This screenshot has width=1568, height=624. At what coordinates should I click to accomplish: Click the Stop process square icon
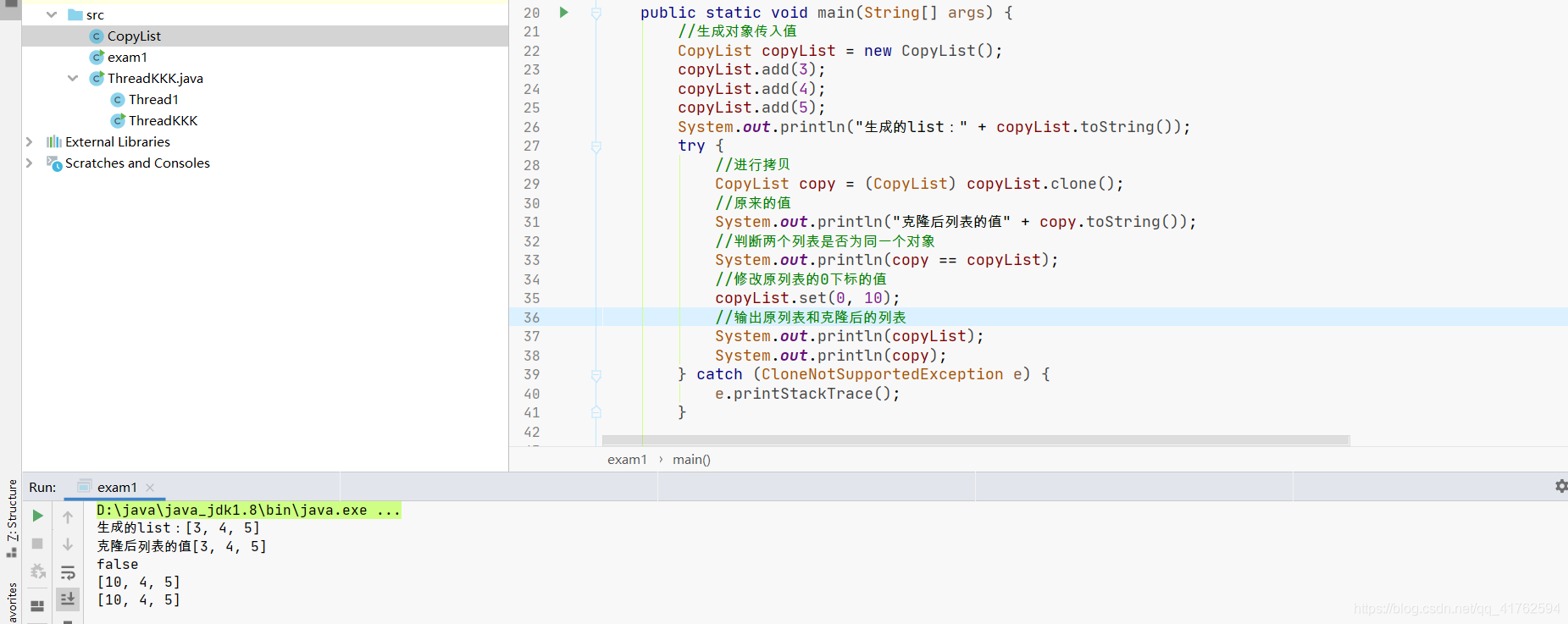[x=37, y=544]
